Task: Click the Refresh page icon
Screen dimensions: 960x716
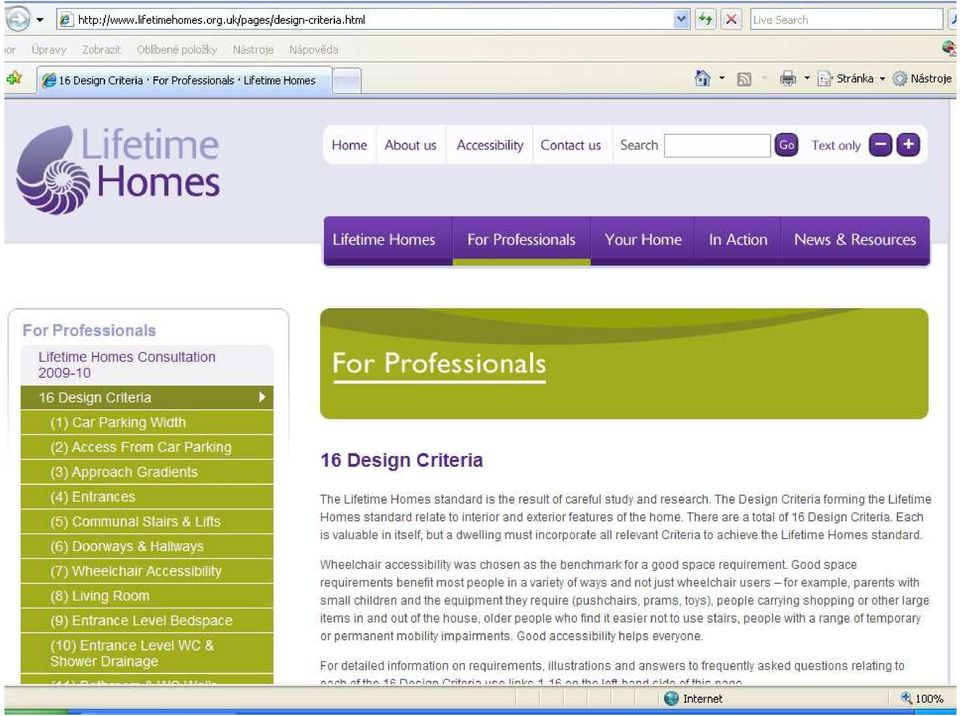Action: 706,20
